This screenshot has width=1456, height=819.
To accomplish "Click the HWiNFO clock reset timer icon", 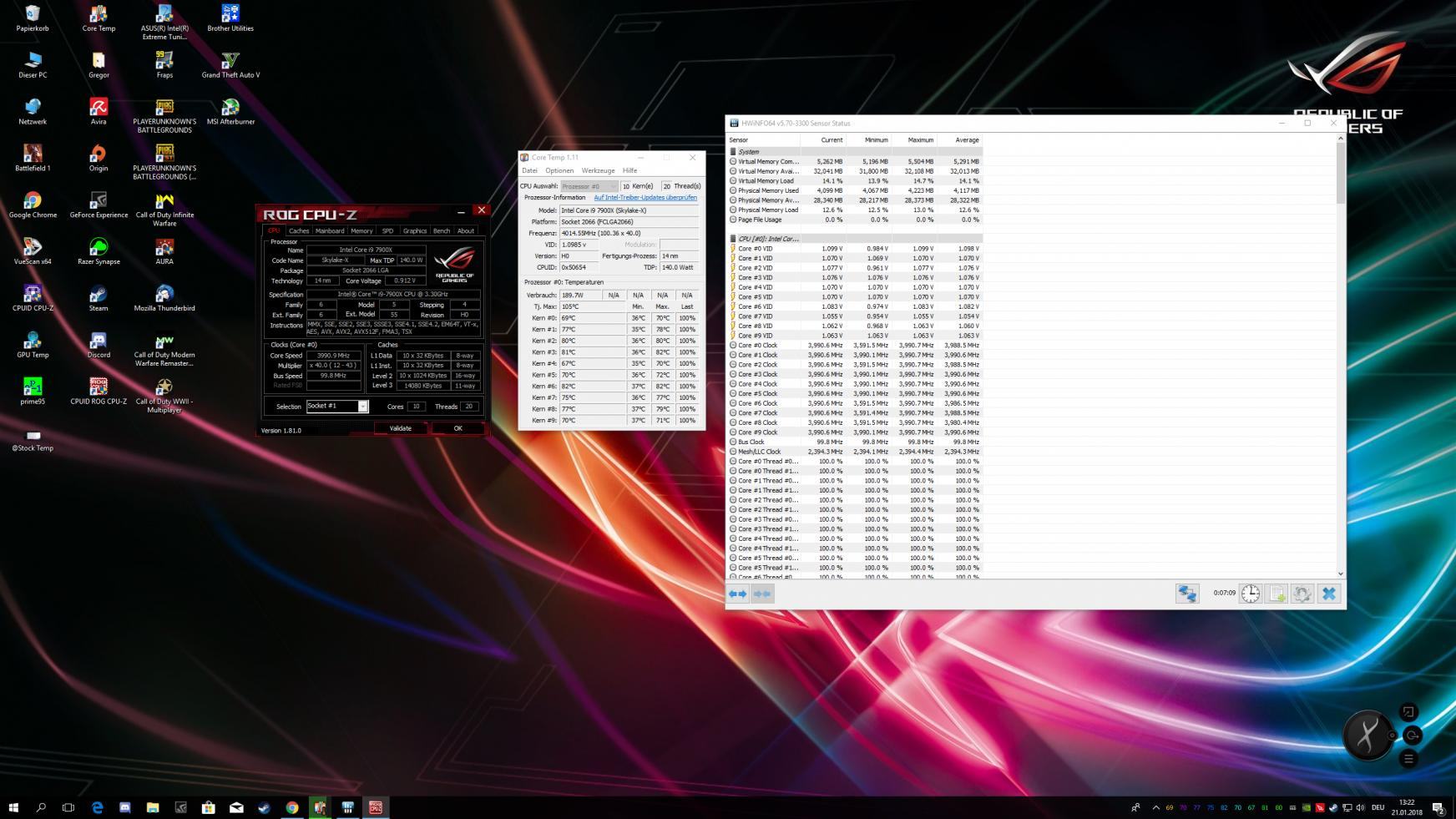I will coord(1251,594).
